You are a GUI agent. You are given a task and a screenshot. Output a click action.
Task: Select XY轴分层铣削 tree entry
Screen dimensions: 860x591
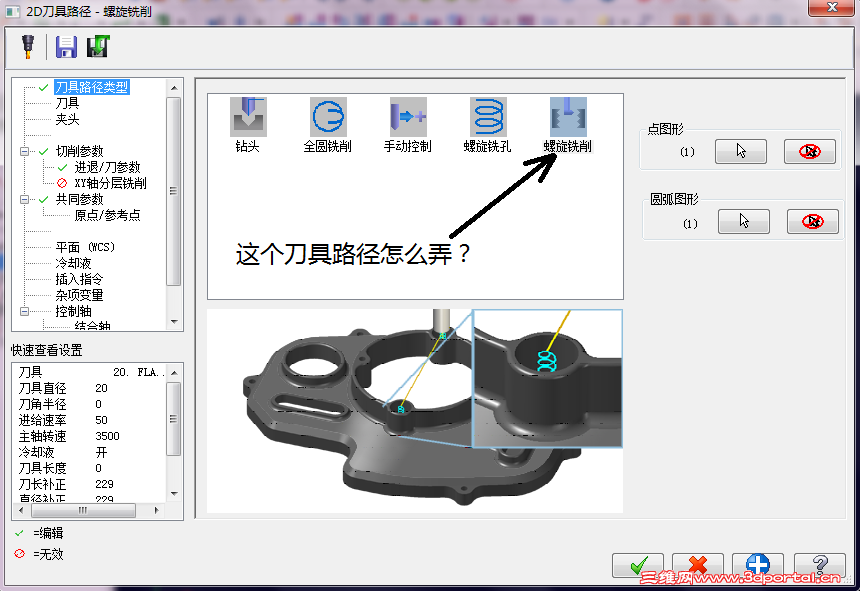tap(110, 183)
